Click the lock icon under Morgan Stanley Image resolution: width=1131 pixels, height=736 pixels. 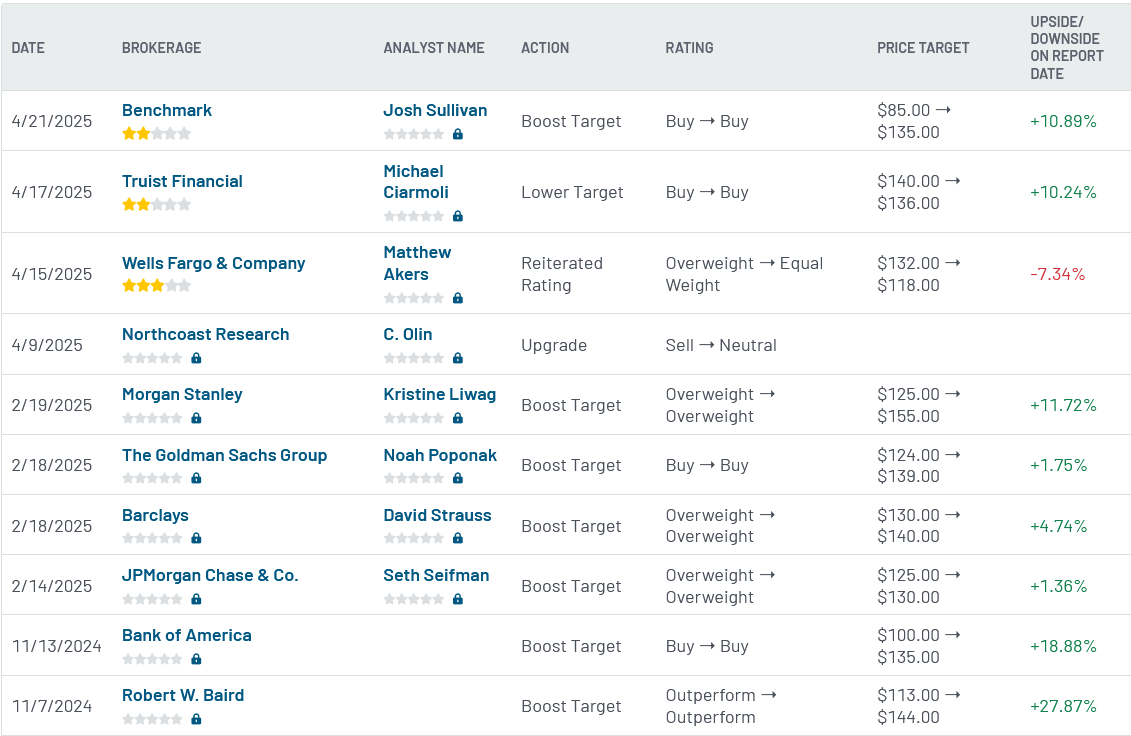tap(196, 418)
